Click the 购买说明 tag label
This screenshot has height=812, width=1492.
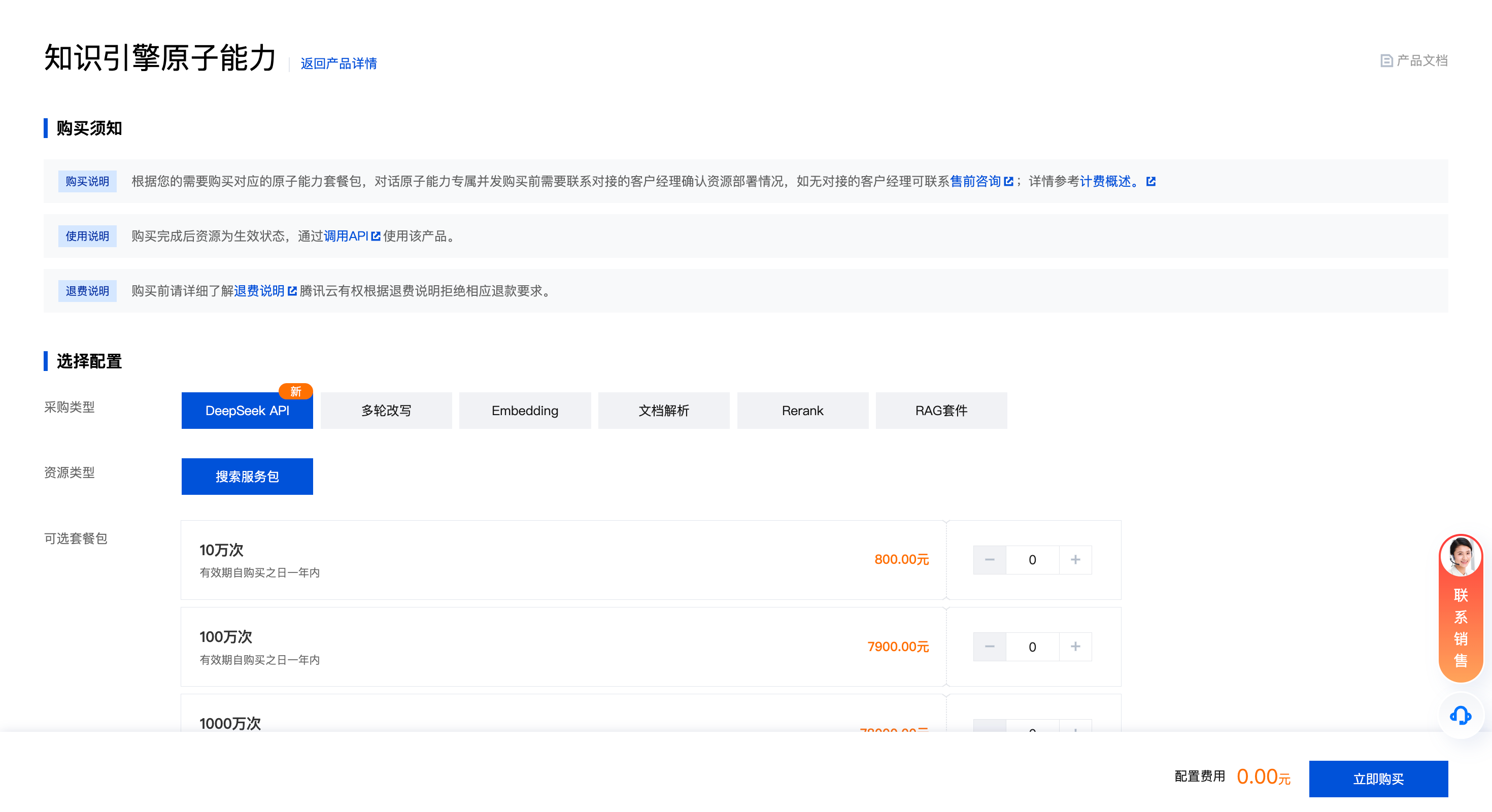point(87,181)
